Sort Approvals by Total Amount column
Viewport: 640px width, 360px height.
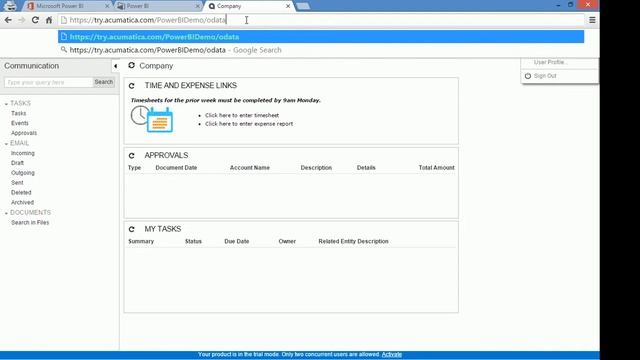[436, 168]
